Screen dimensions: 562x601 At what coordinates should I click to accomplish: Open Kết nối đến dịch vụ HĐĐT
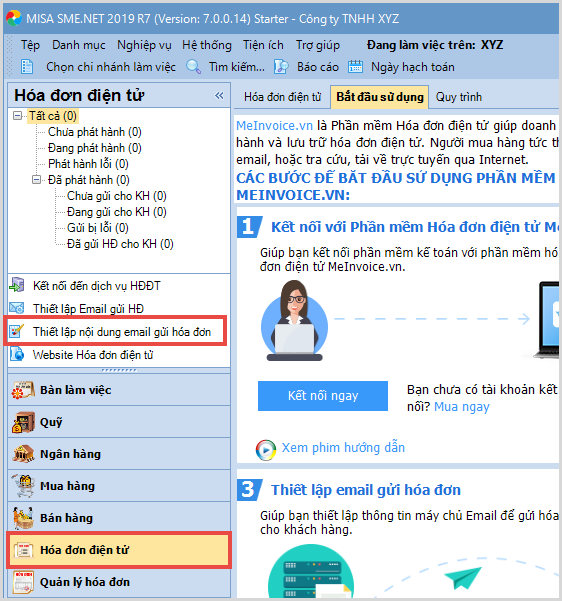click(x=97, y=286)
